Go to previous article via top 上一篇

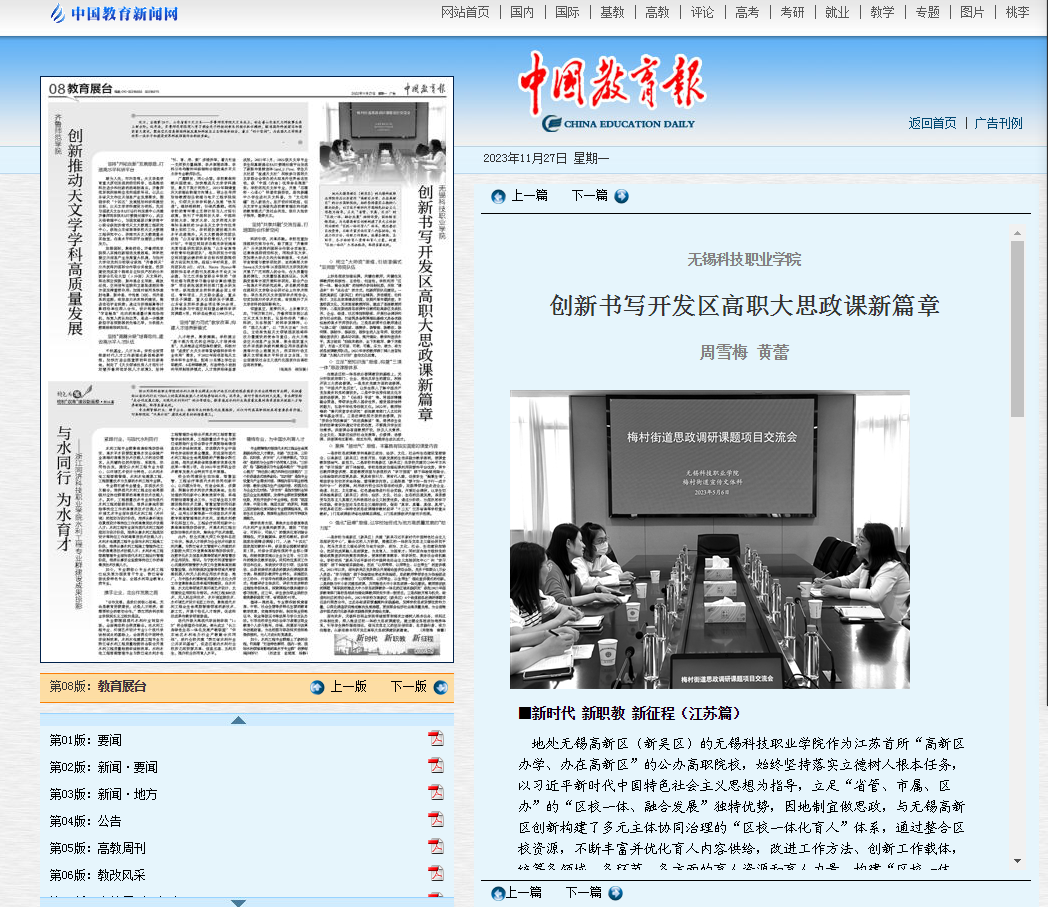pyautogui.click(x=529, y=195)
